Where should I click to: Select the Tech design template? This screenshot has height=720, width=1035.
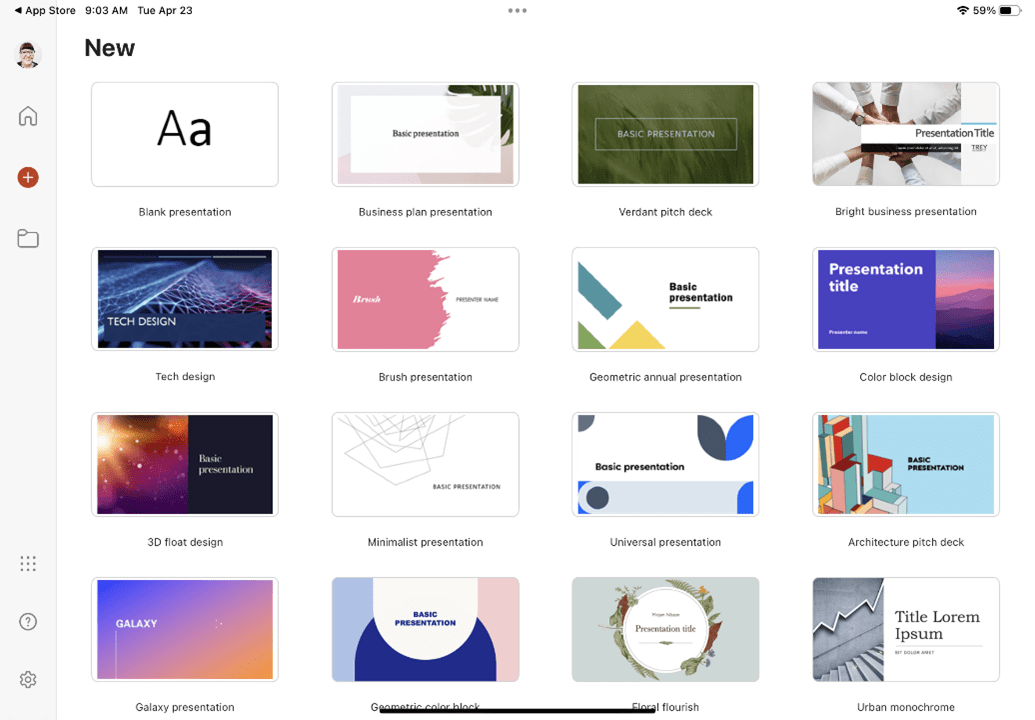184,299
